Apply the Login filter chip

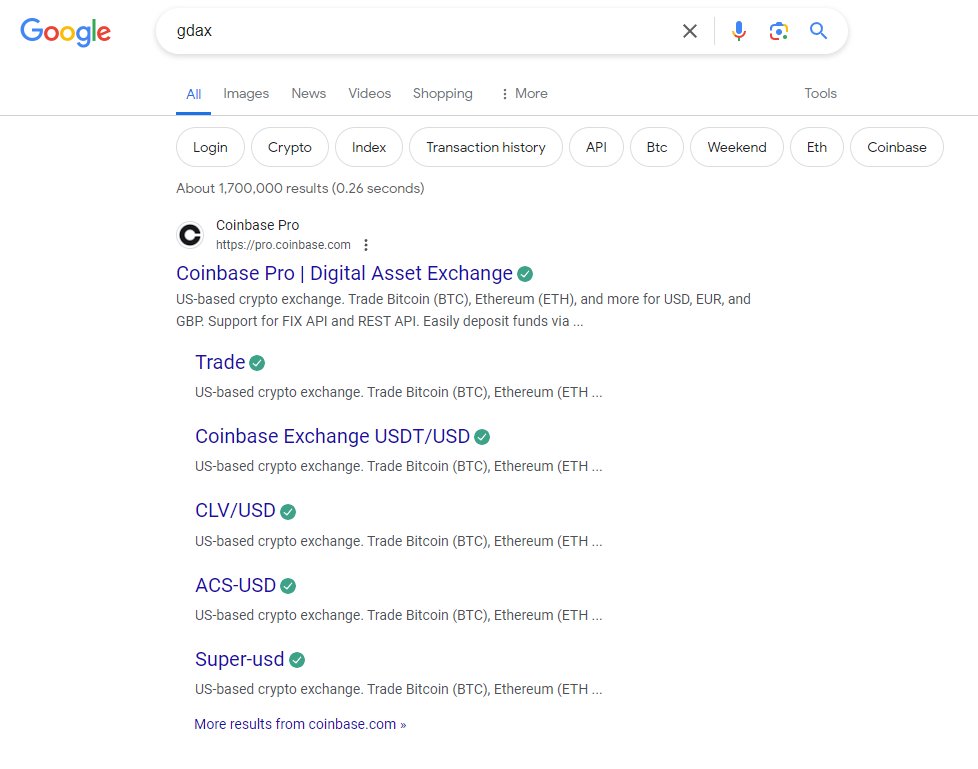210,147
